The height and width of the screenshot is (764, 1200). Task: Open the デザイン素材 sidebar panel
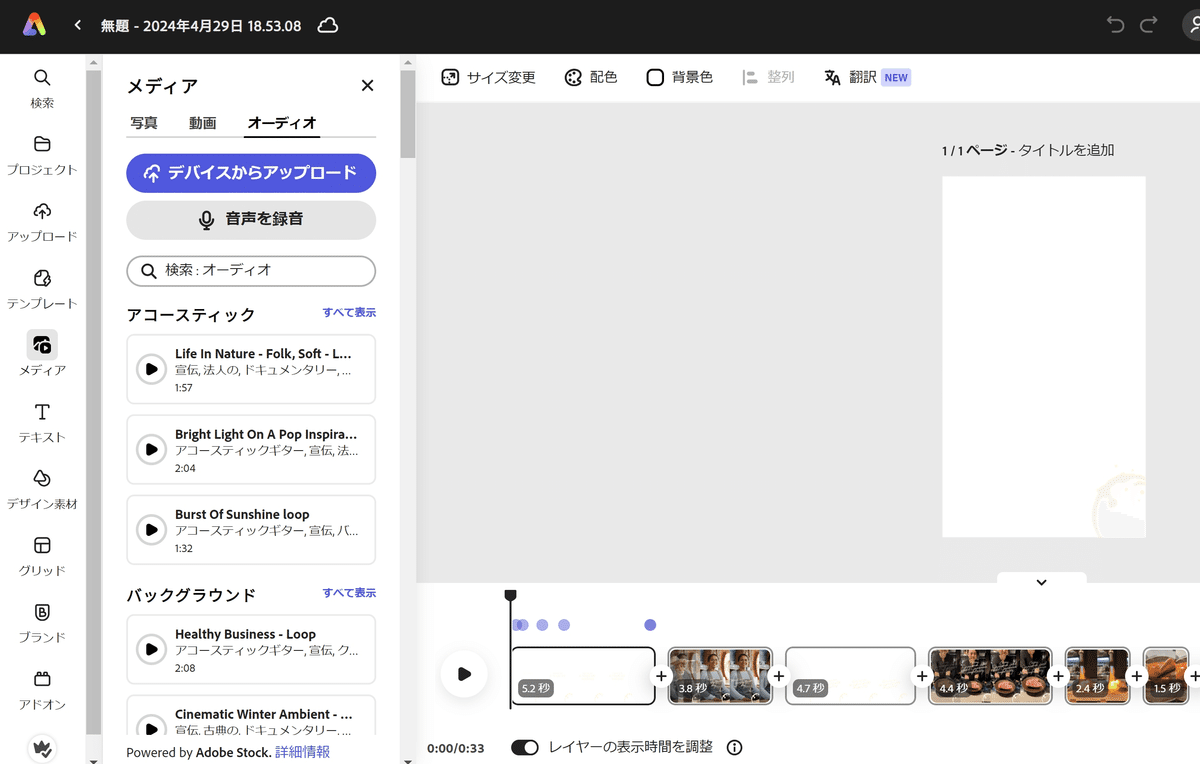42,490
